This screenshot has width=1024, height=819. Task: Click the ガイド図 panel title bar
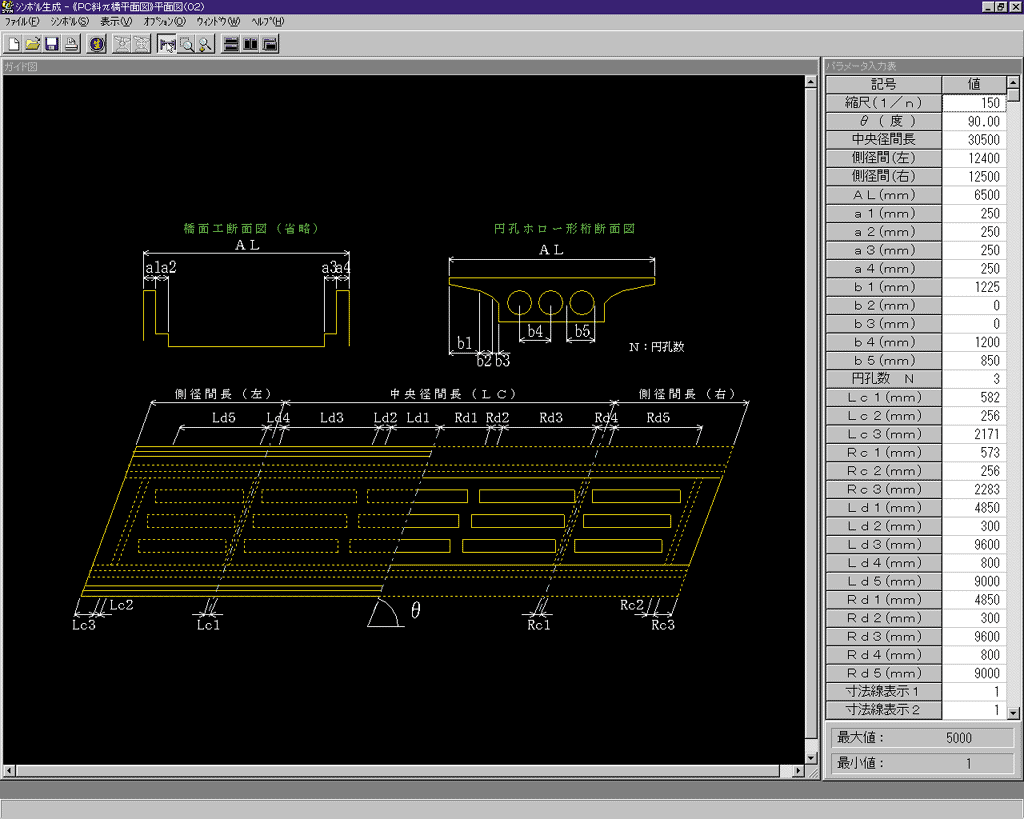point(410,67)
